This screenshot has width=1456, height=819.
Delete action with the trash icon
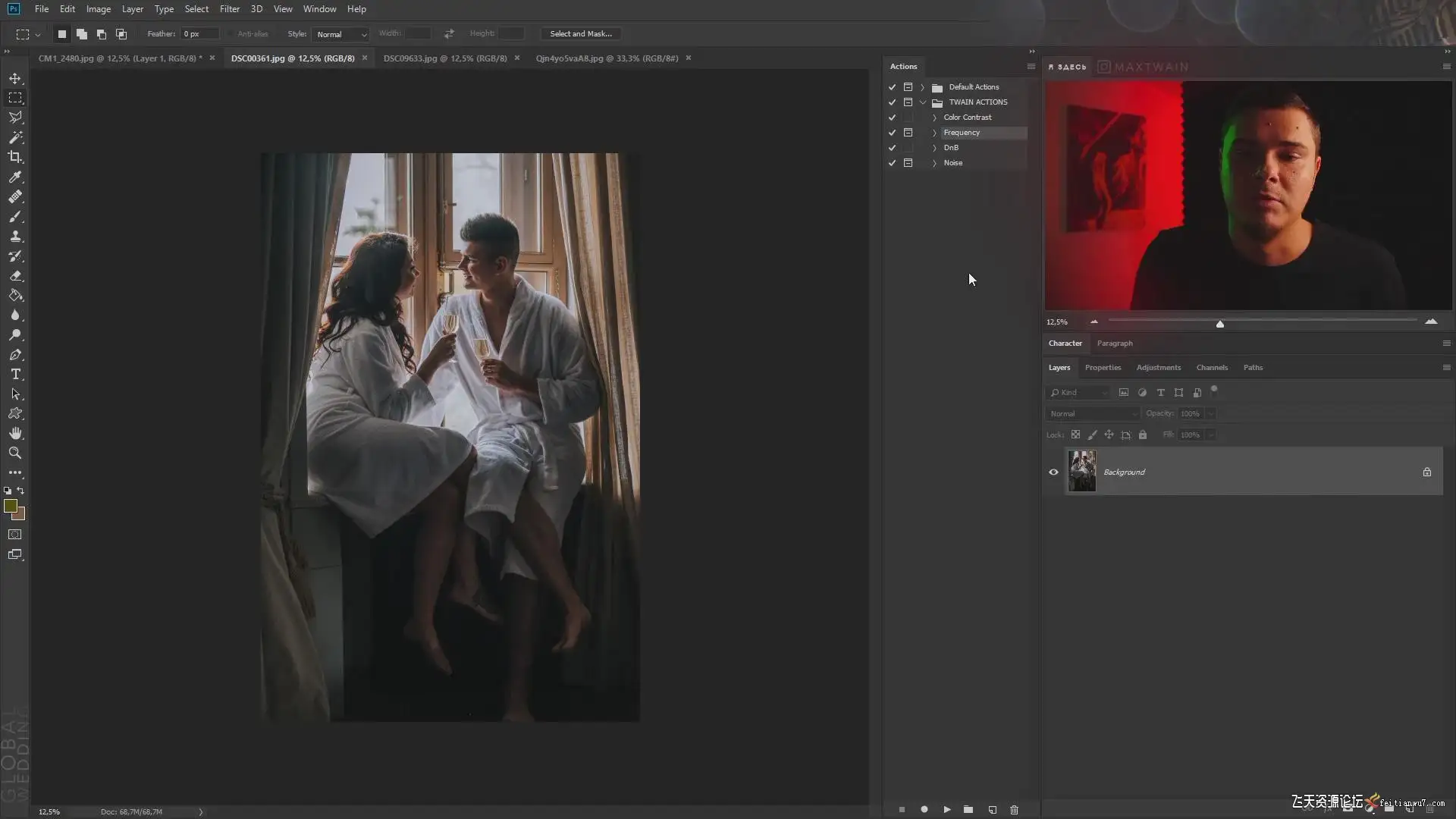(x=1014, y=810)
